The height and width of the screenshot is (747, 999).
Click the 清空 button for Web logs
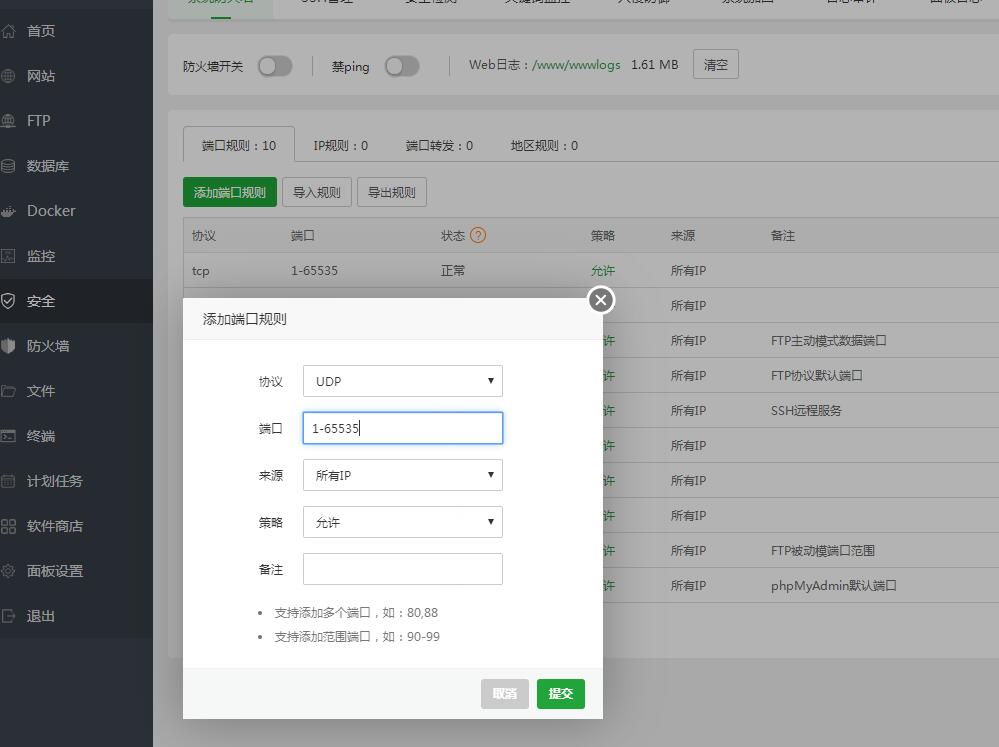tap(715, 64)
